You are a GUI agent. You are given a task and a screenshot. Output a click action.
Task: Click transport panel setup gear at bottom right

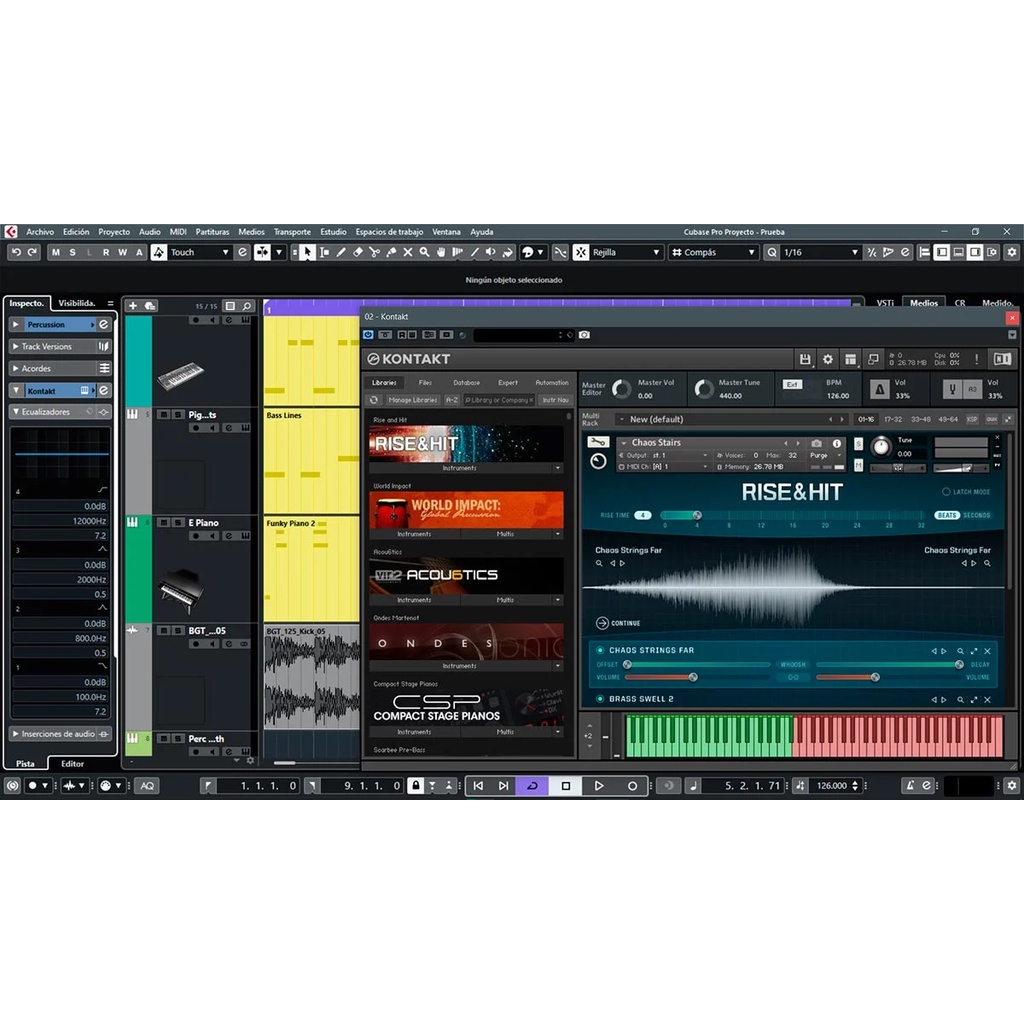1012,786
